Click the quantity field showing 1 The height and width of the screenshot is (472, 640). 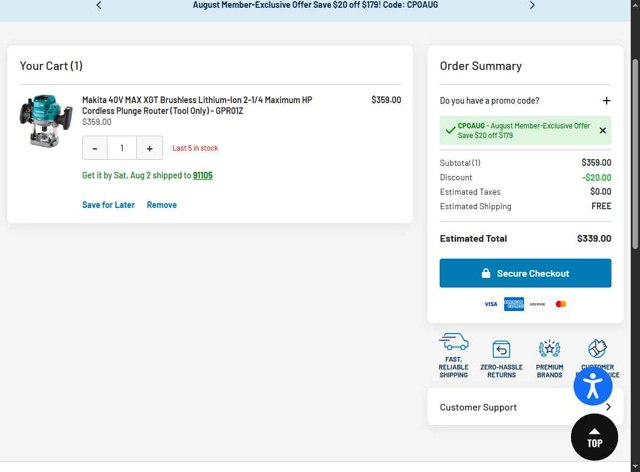[x=122, y=148]
